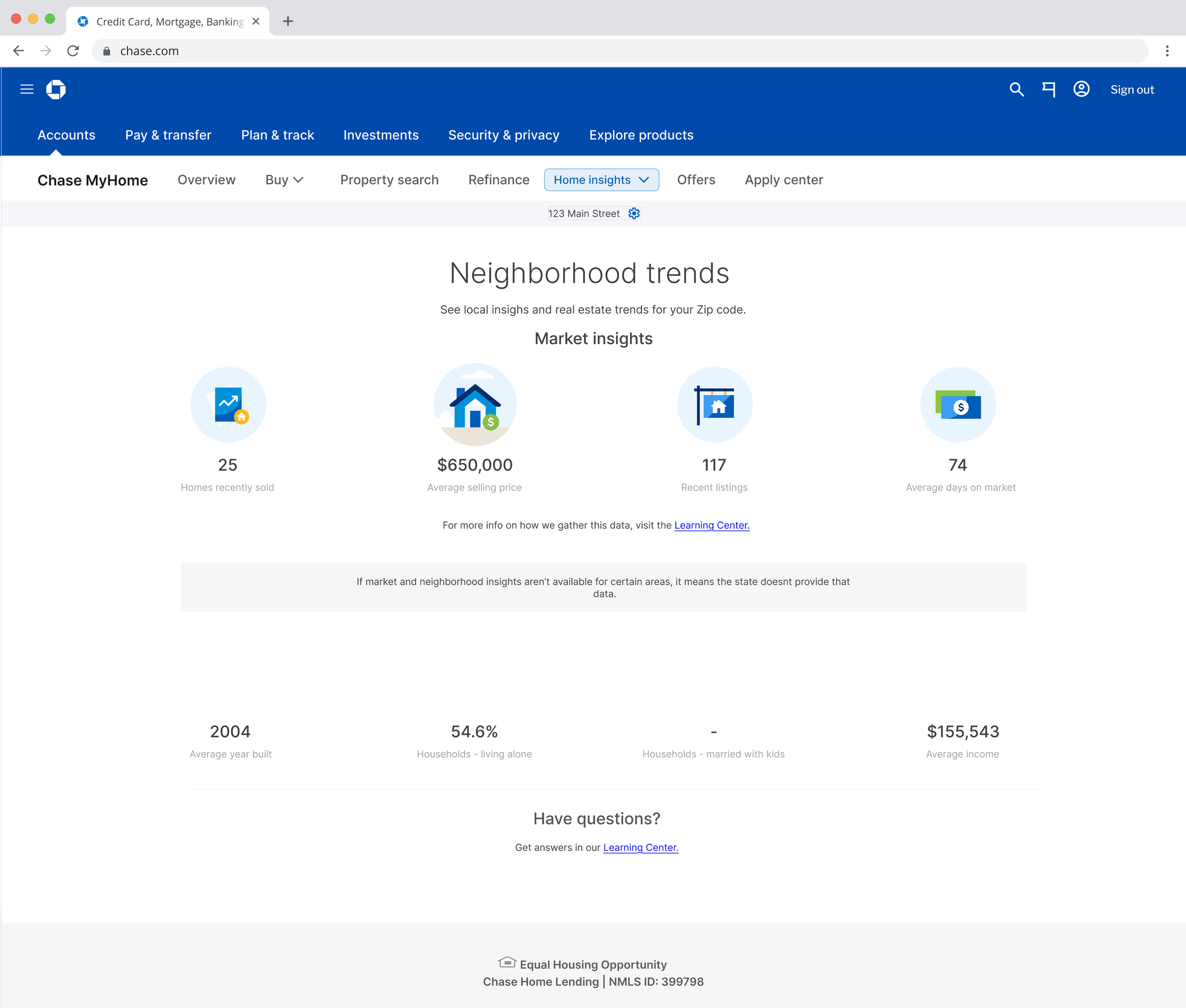Open Learning Center link under Market insights
Image resolution: width=1186 pixels, height=1008 pixels.
tap(712, 525)
